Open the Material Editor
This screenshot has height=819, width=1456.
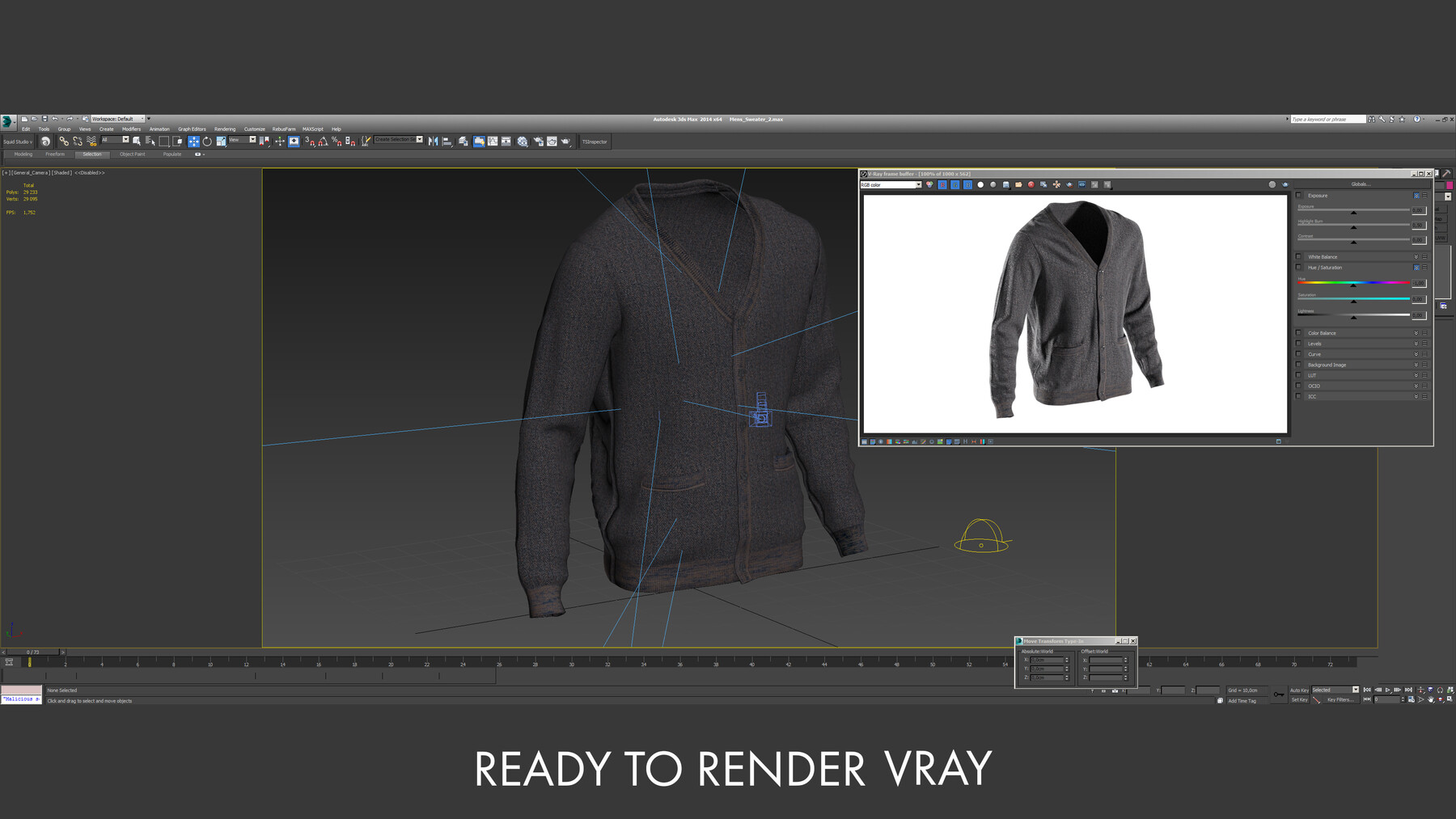click(x=523, y=141)
